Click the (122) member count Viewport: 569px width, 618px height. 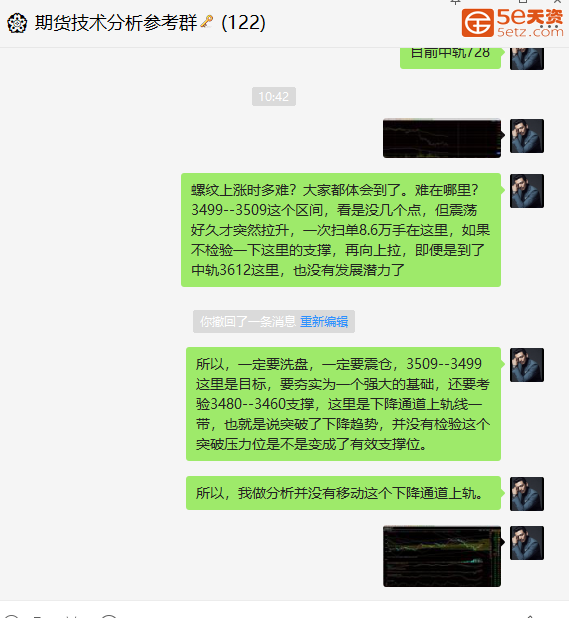pos(244,22)
